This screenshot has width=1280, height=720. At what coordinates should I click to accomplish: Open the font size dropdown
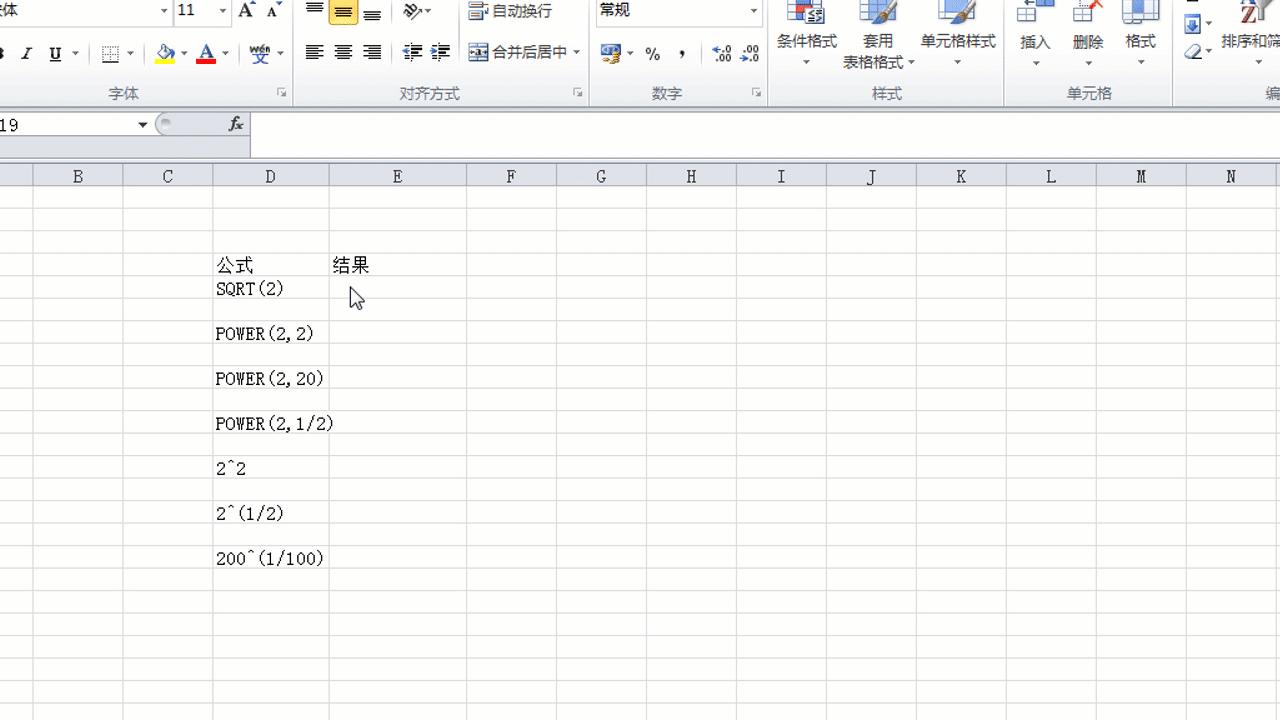221,11
